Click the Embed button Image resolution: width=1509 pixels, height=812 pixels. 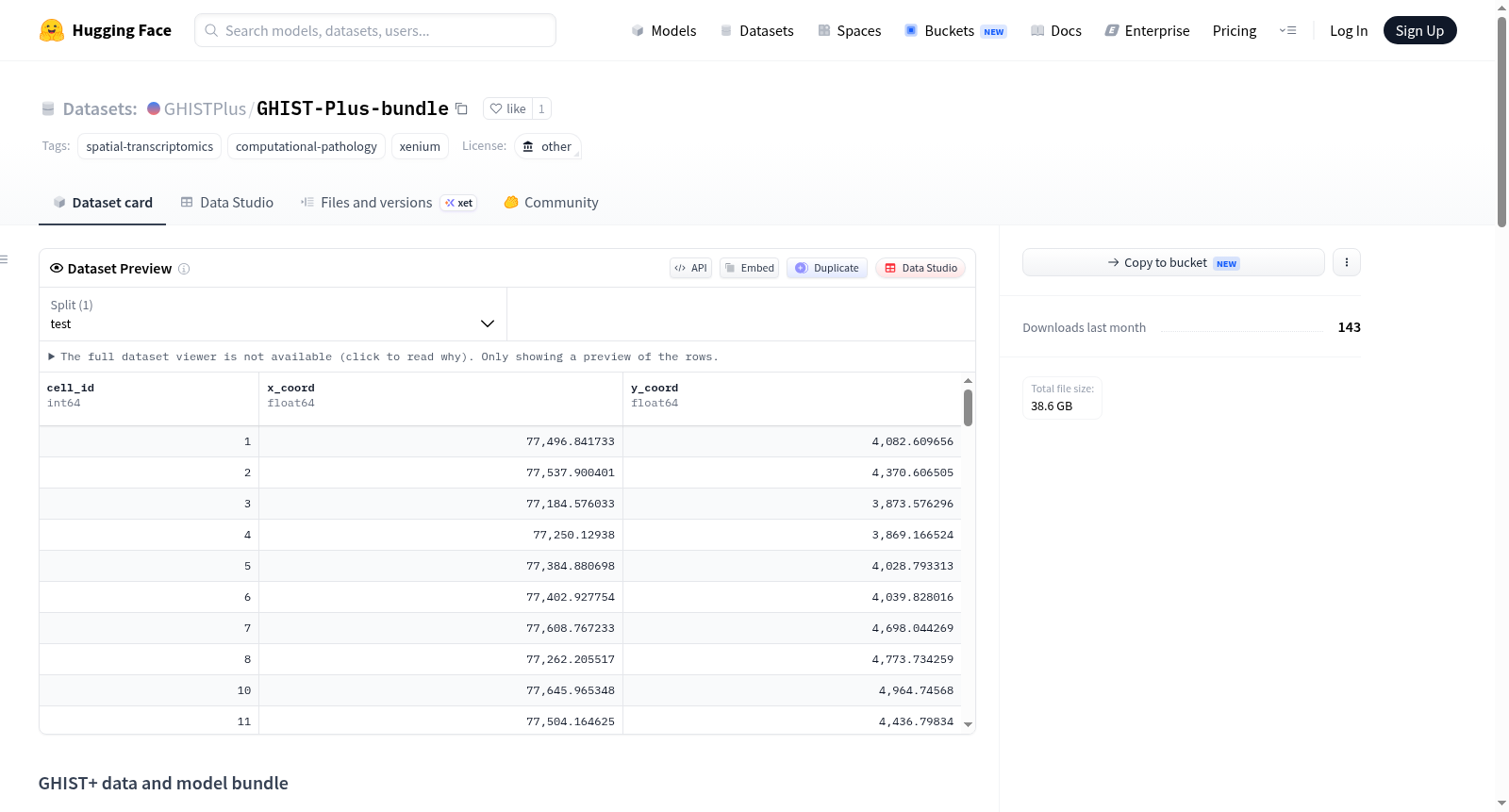point(749,268)
